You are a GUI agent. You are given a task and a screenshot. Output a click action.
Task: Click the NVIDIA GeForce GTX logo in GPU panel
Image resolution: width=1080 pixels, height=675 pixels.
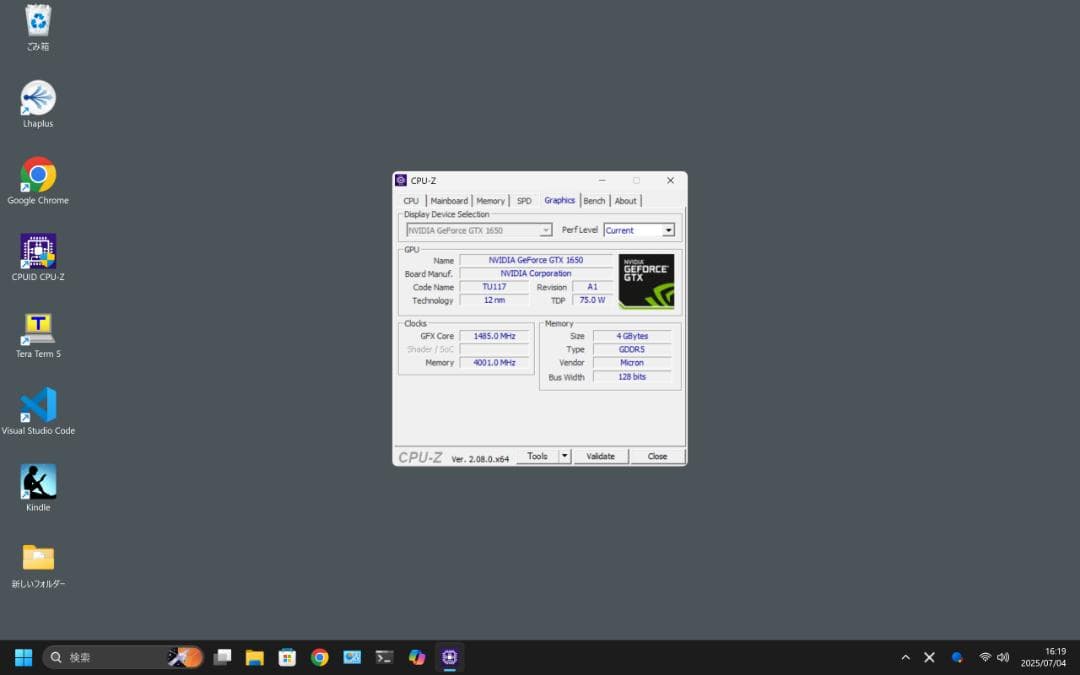(645, 280)
